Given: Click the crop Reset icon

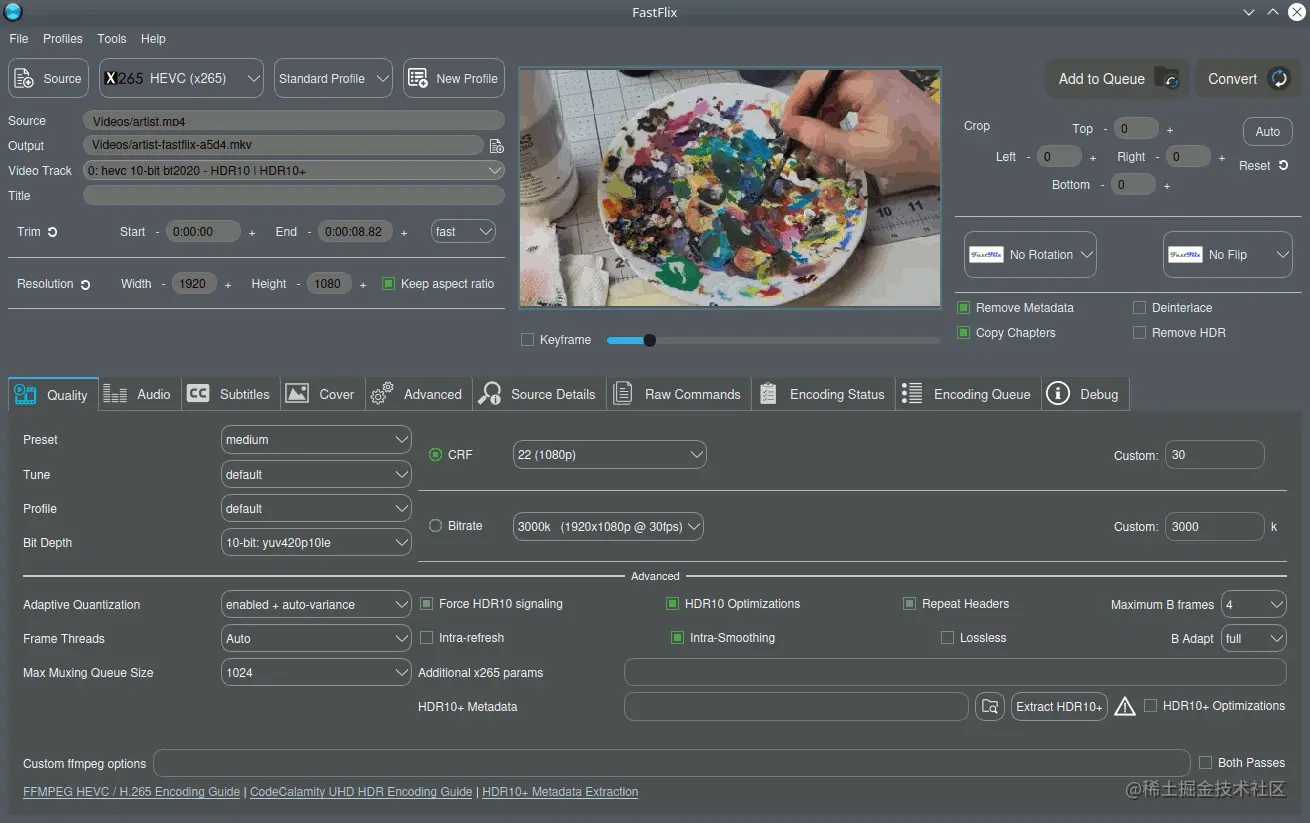Looking at the screenshot, I should pyautogui.click(x=1283, y=166).
